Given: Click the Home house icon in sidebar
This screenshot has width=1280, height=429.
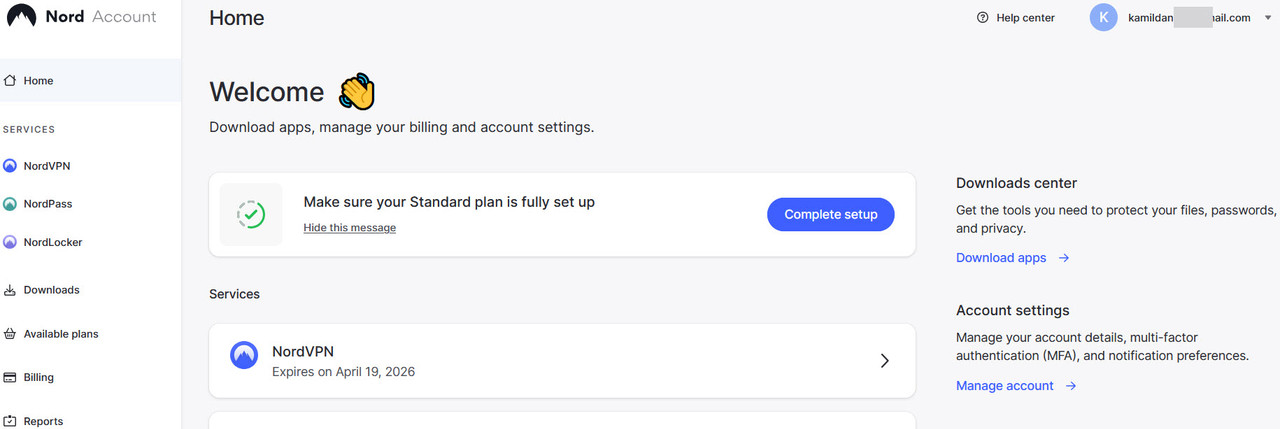Looking at the screenshot, I should pyautogui.click(x=10, y=80).
